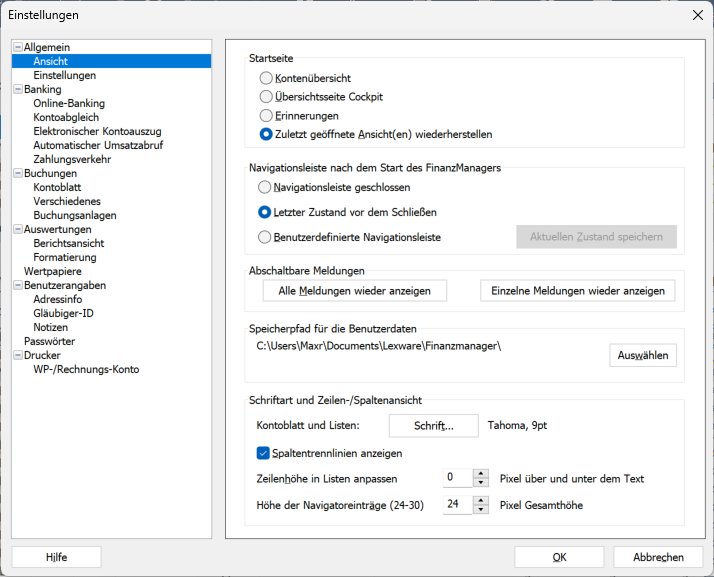Collapse the Auswertungen tree node
Image resolution: width=714 pixels, height=577 pixels.
click(x=17, y=229)
